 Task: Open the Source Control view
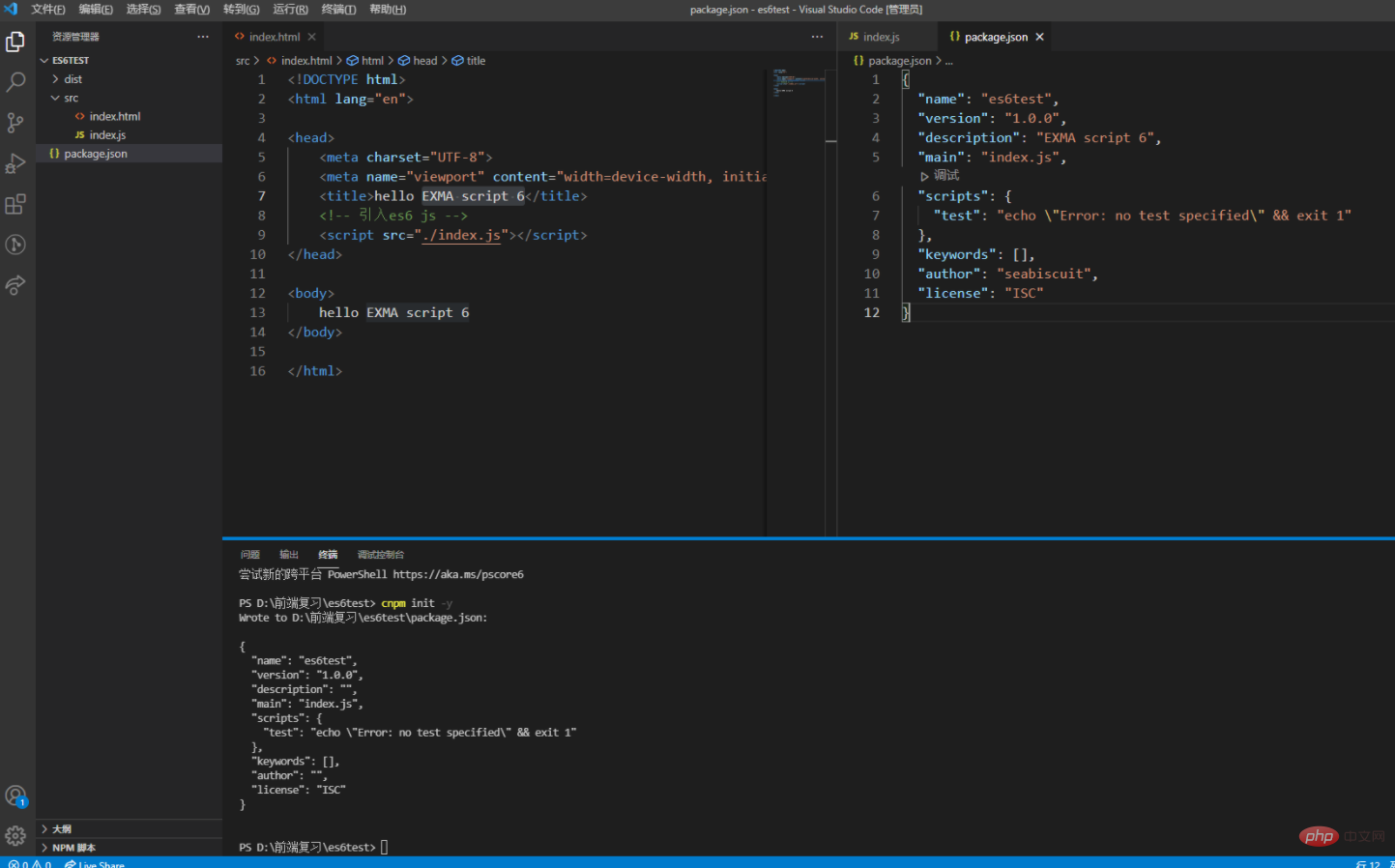(15, 123)
